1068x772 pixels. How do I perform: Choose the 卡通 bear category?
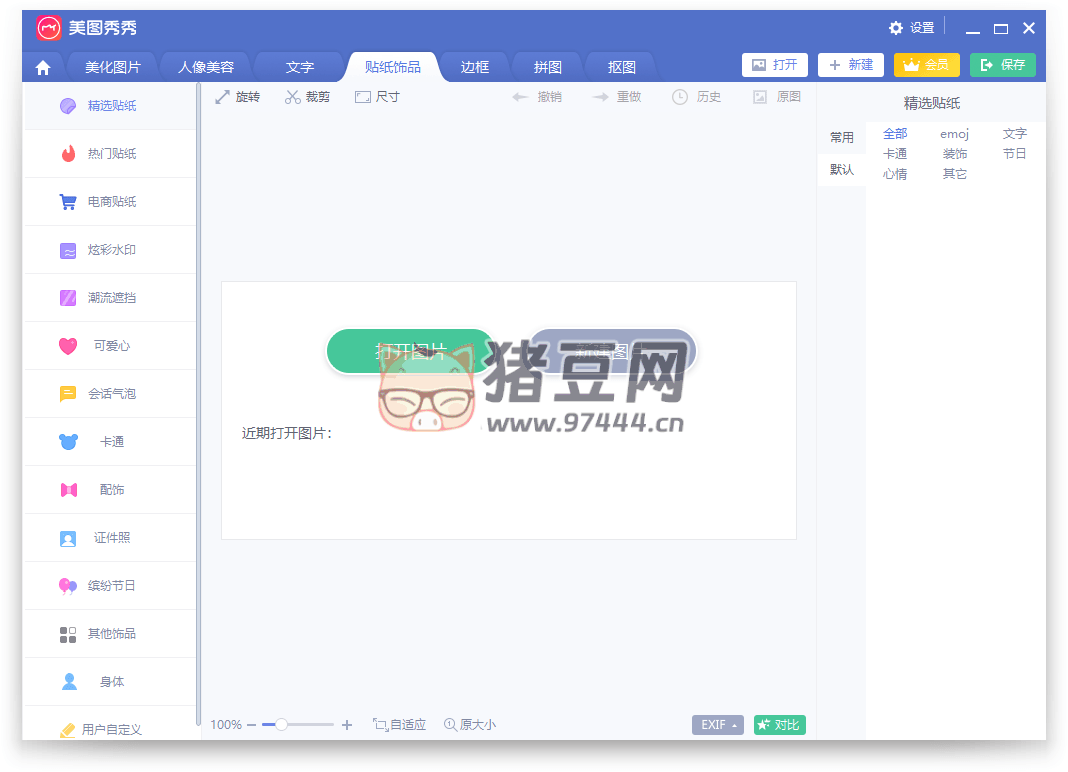(x=110, y=442)
